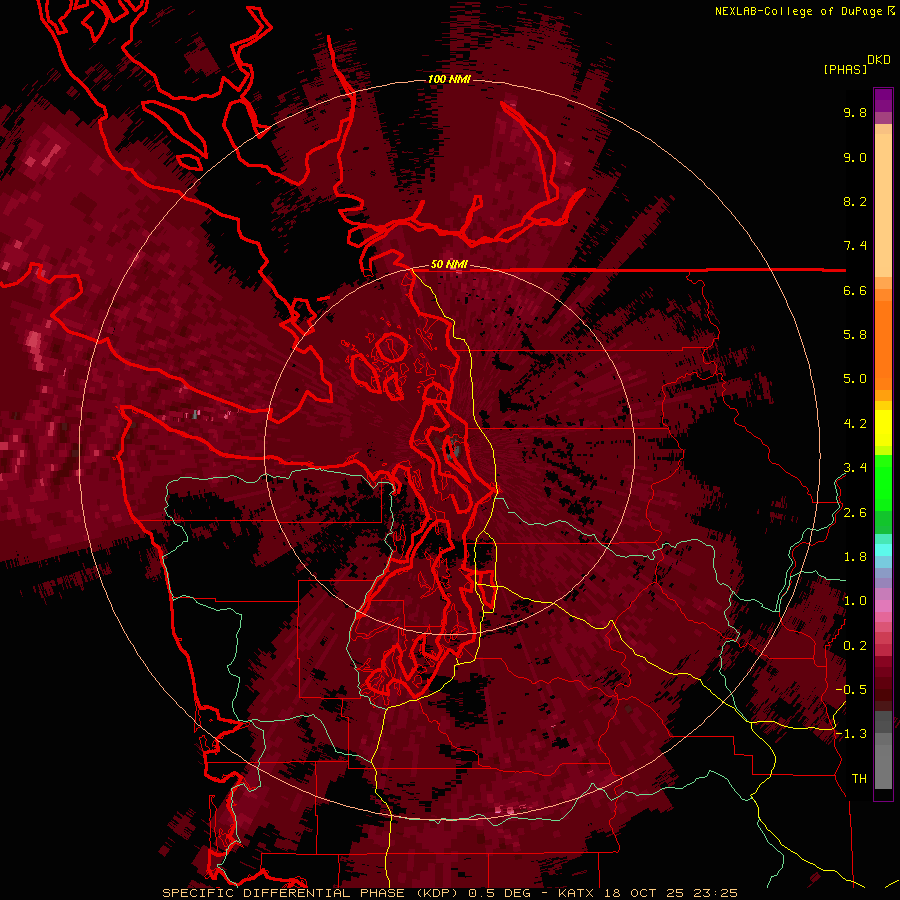Screen dimensions: 900x900
Task: Click the 9.8 scale value
Action: [855, 113]
